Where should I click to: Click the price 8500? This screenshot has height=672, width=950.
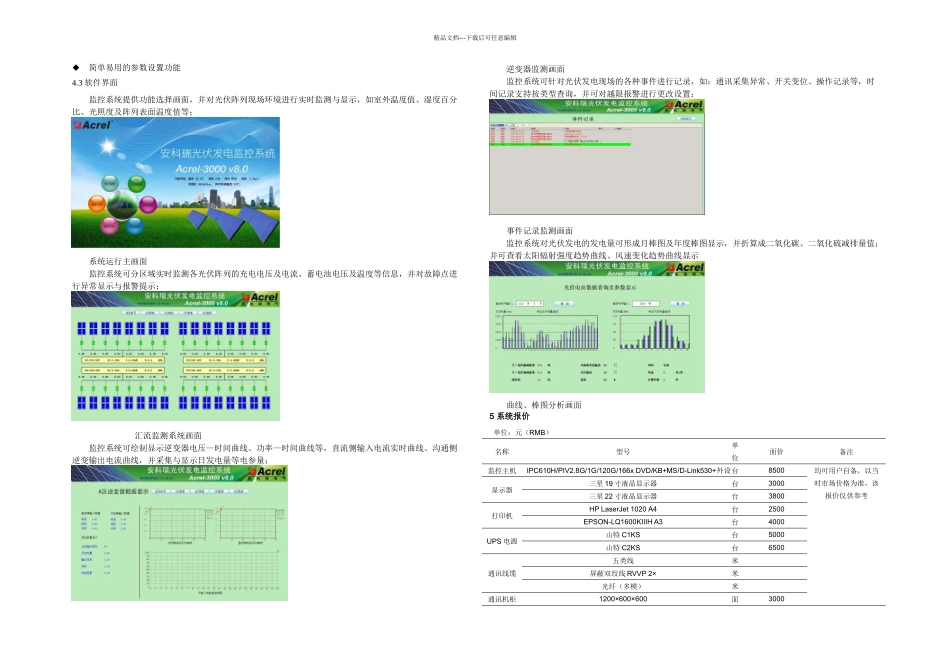776,470
